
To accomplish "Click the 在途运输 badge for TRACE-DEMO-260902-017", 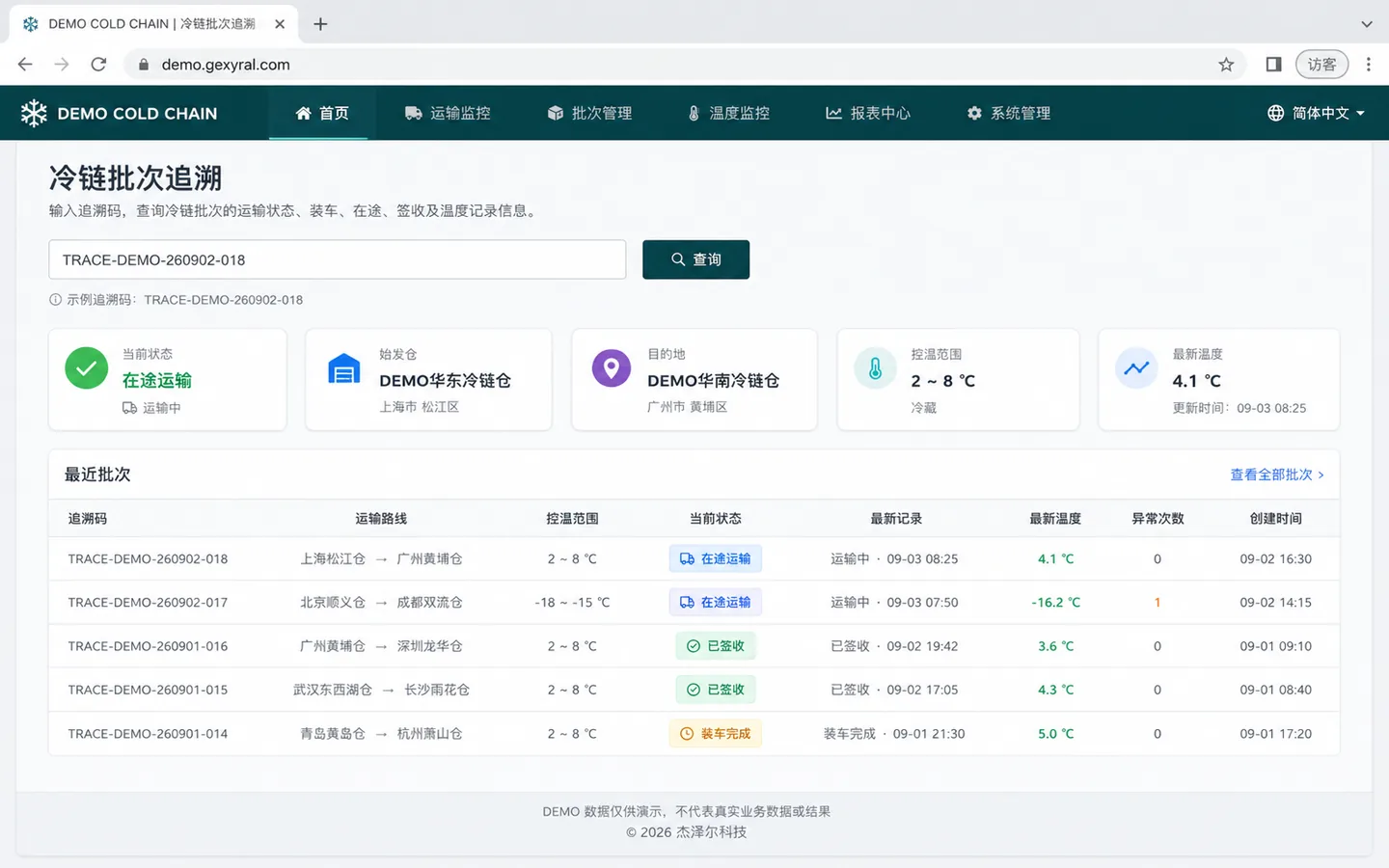I will coord(715,603).
